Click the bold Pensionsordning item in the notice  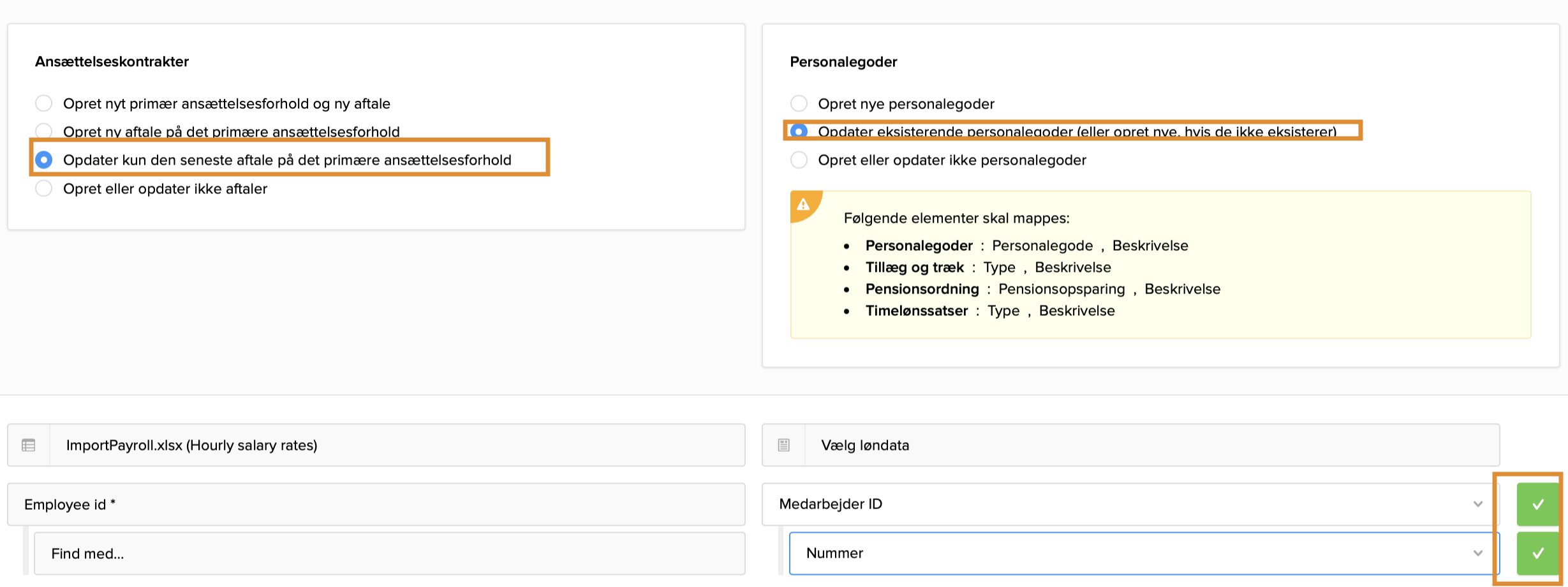click(922, 289)
